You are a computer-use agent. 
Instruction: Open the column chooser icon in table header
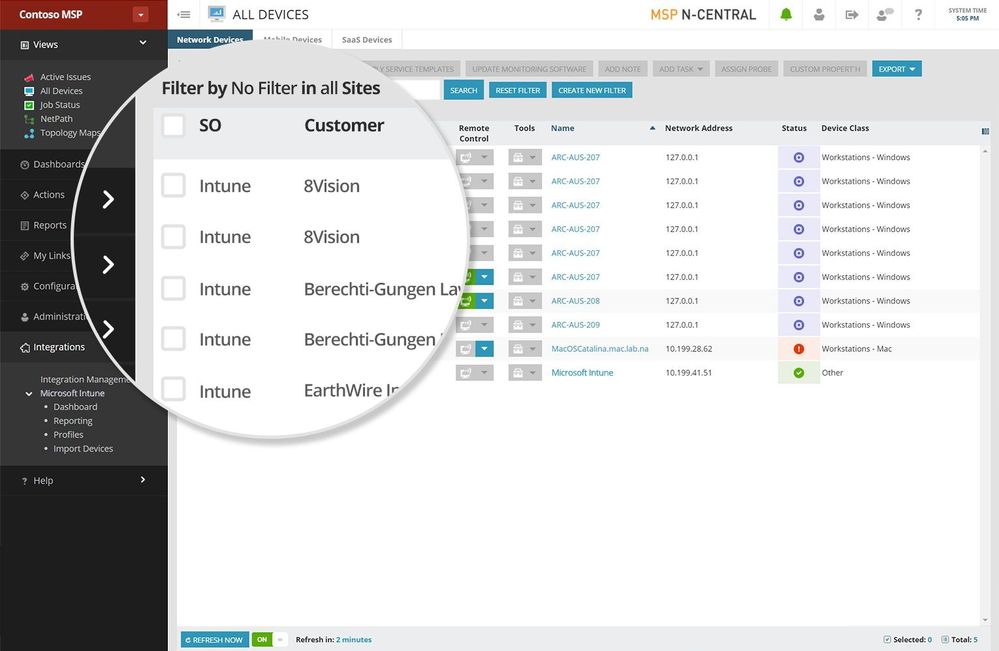pos(986,131)
